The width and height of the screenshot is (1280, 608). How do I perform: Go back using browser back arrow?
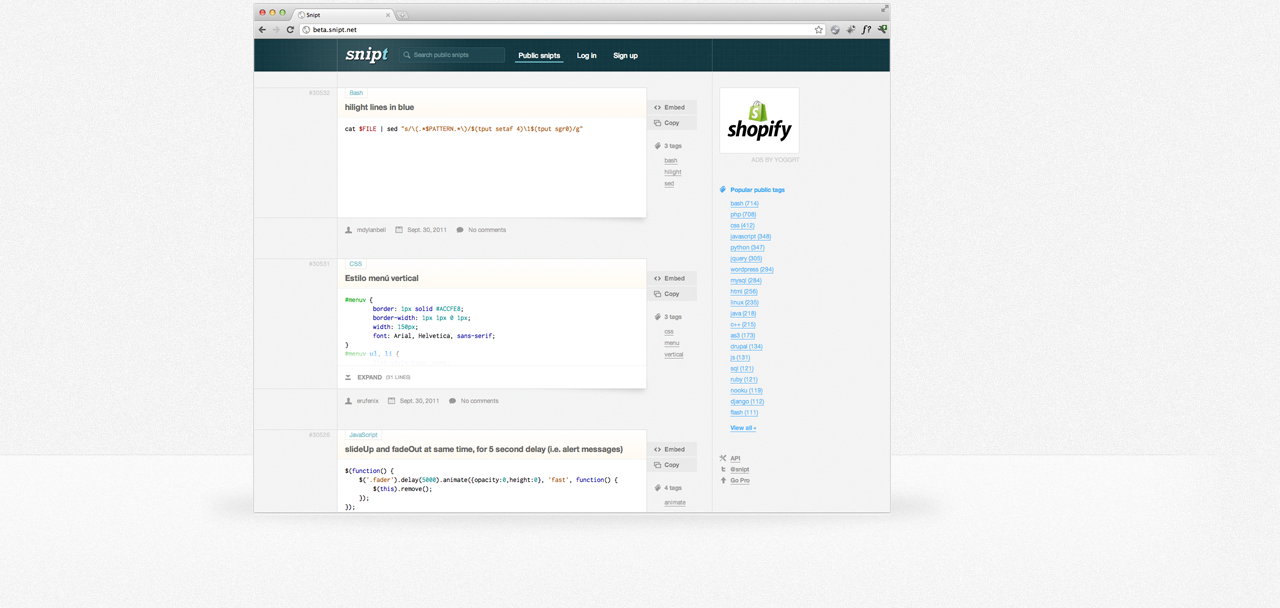263,30
